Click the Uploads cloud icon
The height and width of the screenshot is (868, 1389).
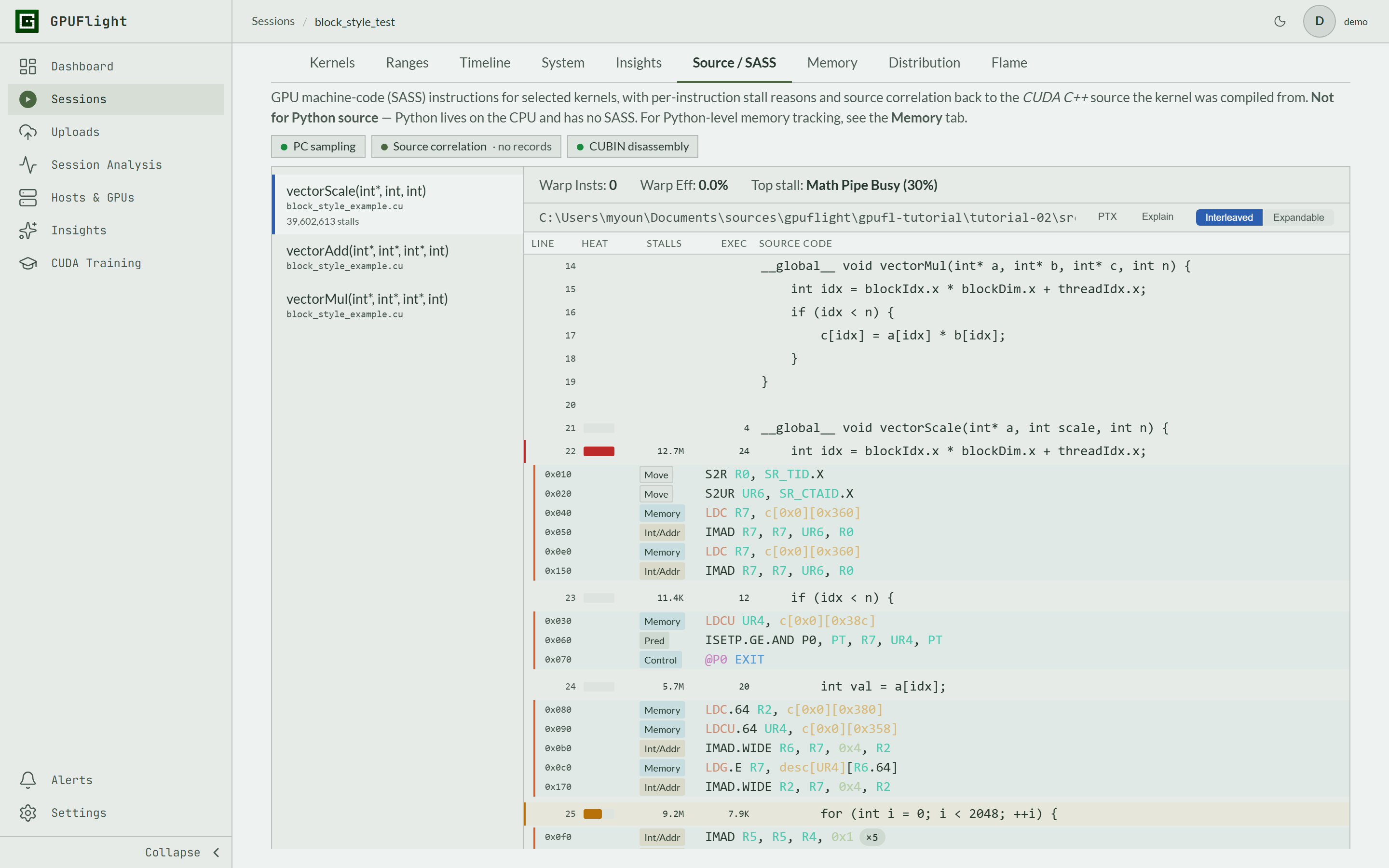click(x=27, y=132)
